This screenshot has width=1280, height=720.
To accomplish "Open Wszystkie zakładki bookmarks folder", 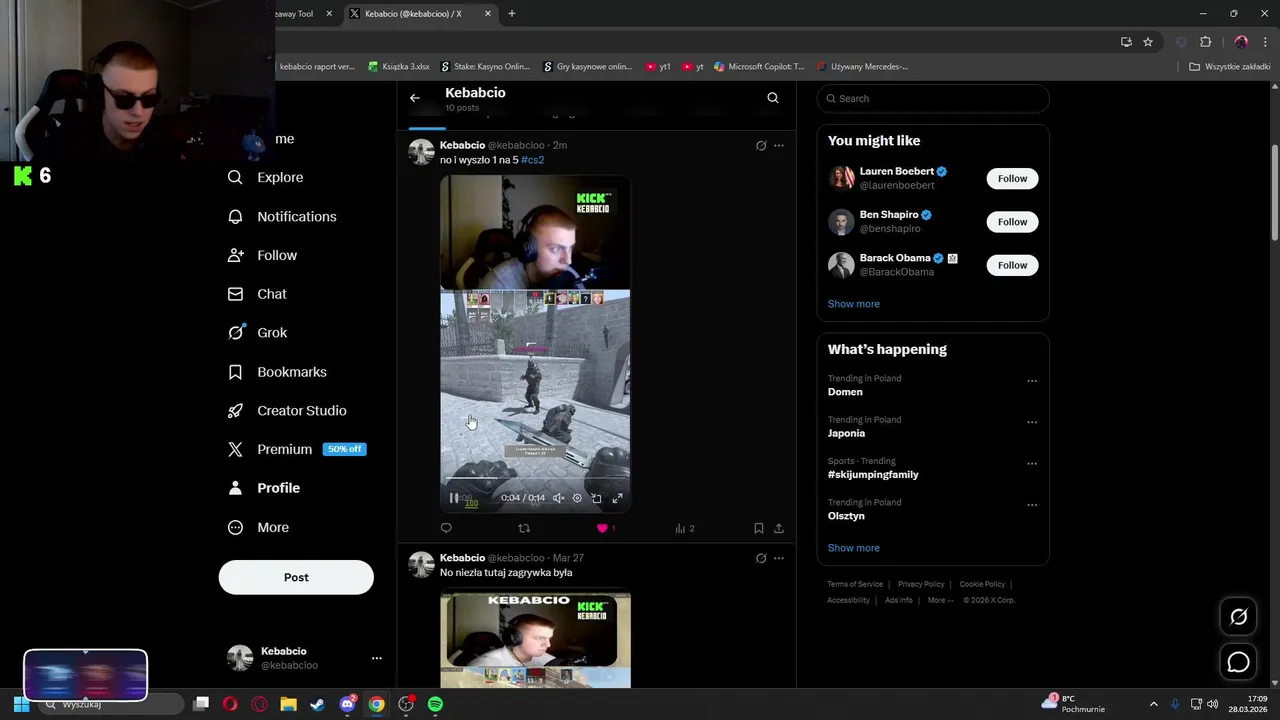I will [1229, 67].
